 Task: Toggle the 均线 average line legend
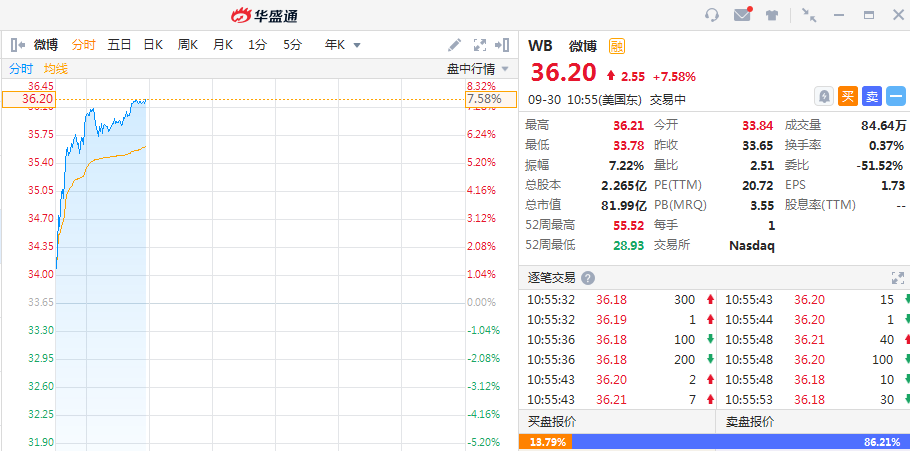(56, 69)
